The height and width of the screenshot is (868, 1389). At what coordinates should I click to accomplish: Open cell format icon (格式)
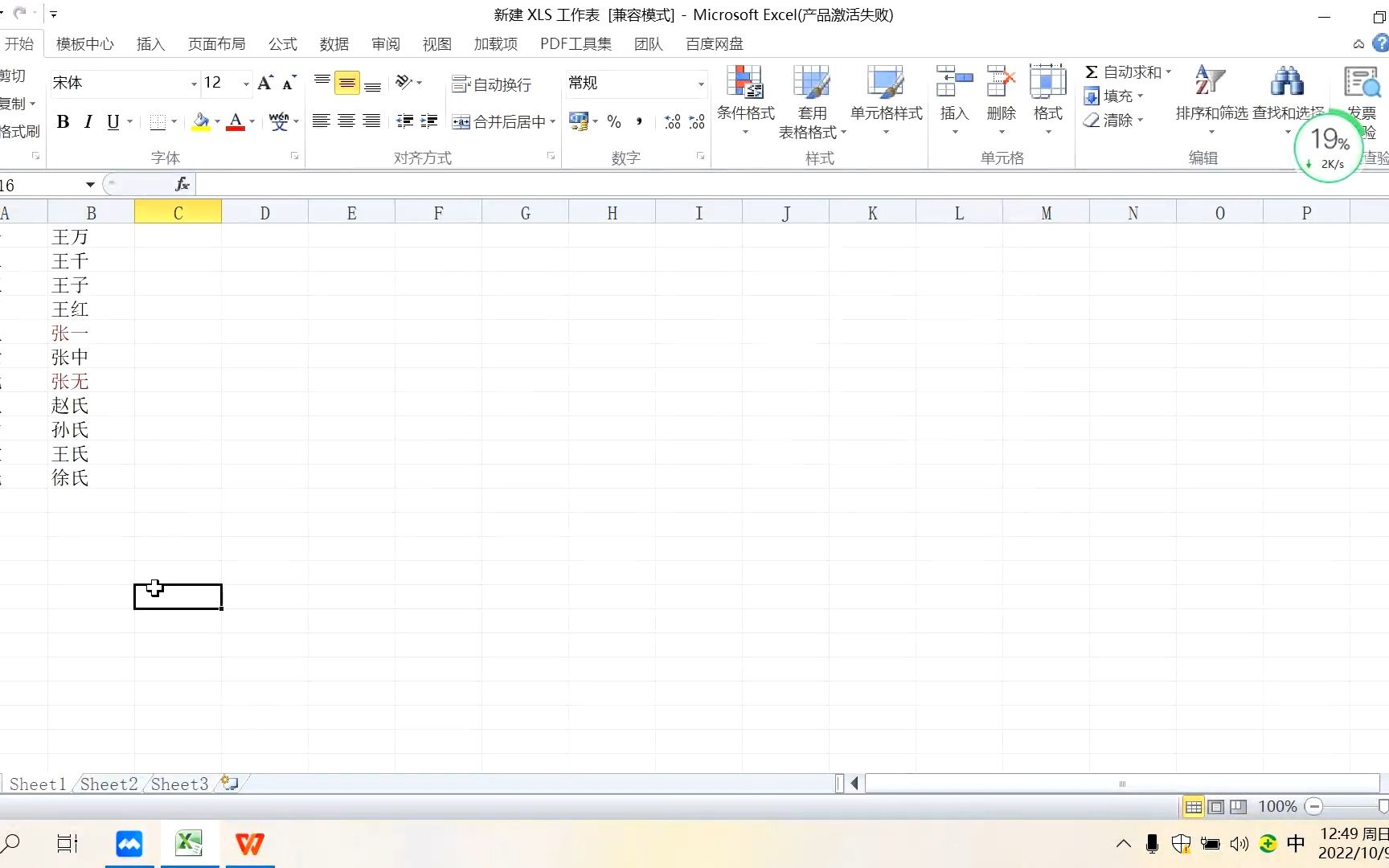(1047, 81)
